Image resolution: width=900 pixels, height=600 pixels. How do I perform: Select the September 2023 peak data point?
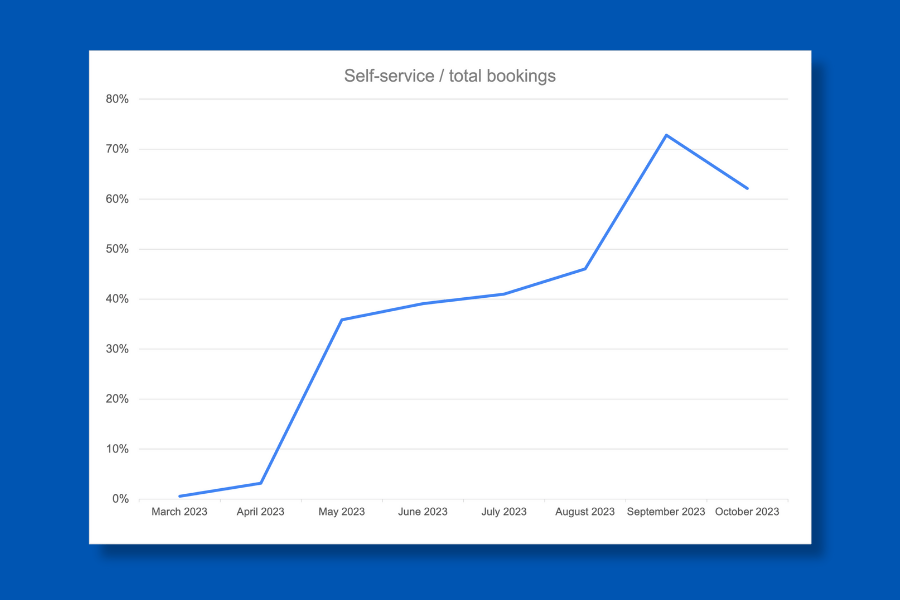(x=665, y=134)
